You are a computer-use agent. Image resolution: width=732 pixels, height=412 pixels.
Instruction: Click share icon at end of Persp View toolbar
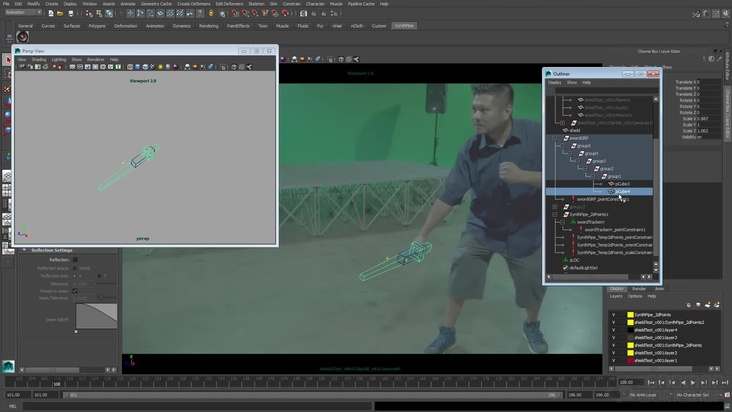tap(249, 67)
